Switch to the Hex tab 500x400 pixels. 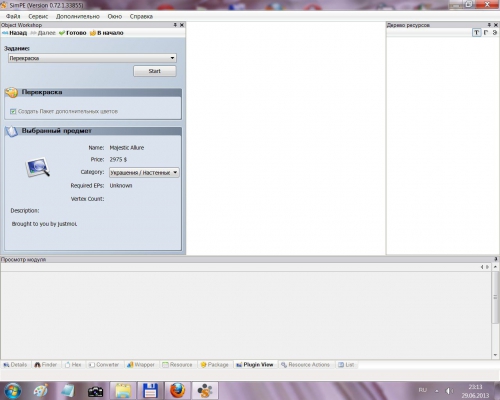coord(73,365)
